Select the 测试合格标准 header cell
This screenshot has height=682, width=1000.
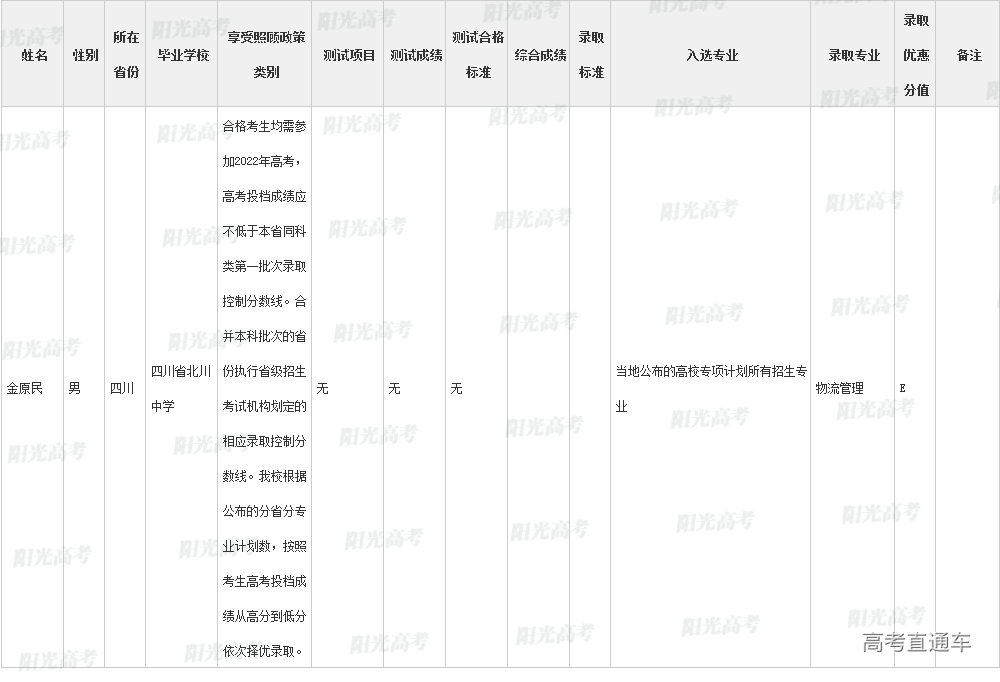[x=478, y=55]
